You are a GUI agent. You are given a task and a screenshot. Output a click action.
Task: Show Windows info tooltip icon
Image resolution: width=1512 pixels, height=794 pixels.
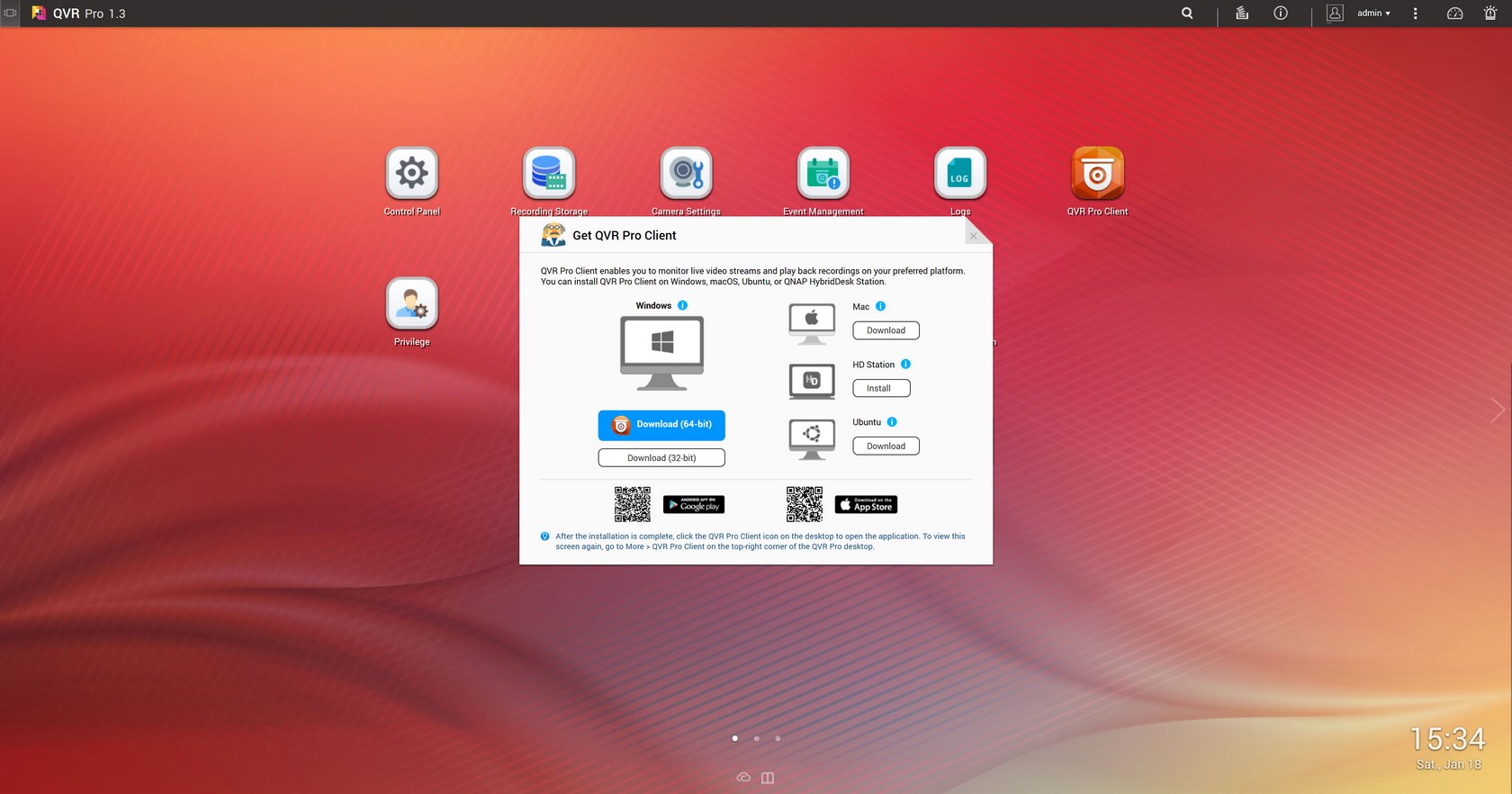tap(683, 305)
